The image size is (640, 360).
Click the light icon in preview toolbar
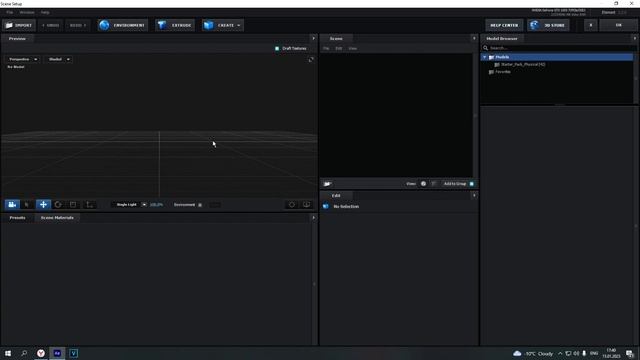(292, 204)
